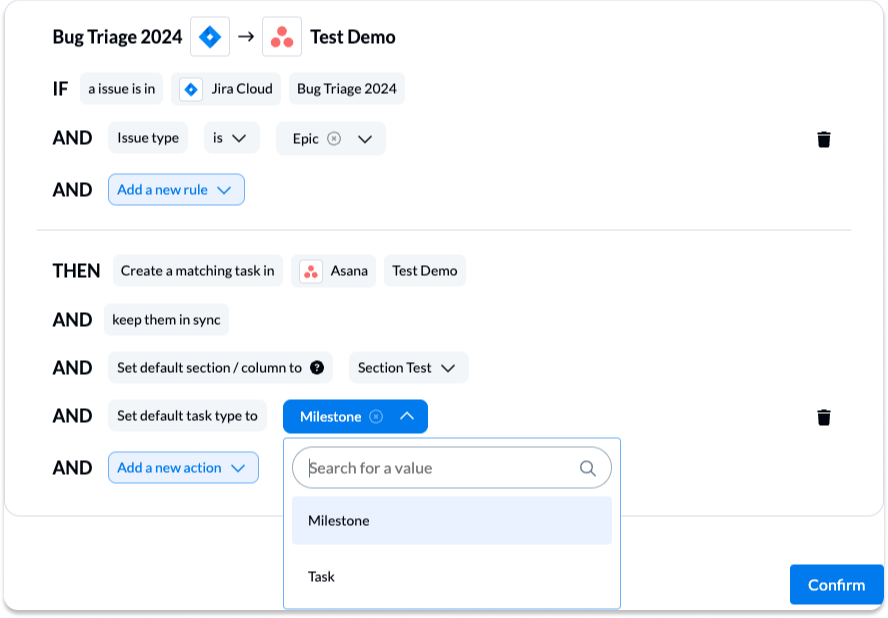Click the Asana app icon beside Test Demo
The image size is (888, 618).
pyautogui.click(x=280, y=36)
